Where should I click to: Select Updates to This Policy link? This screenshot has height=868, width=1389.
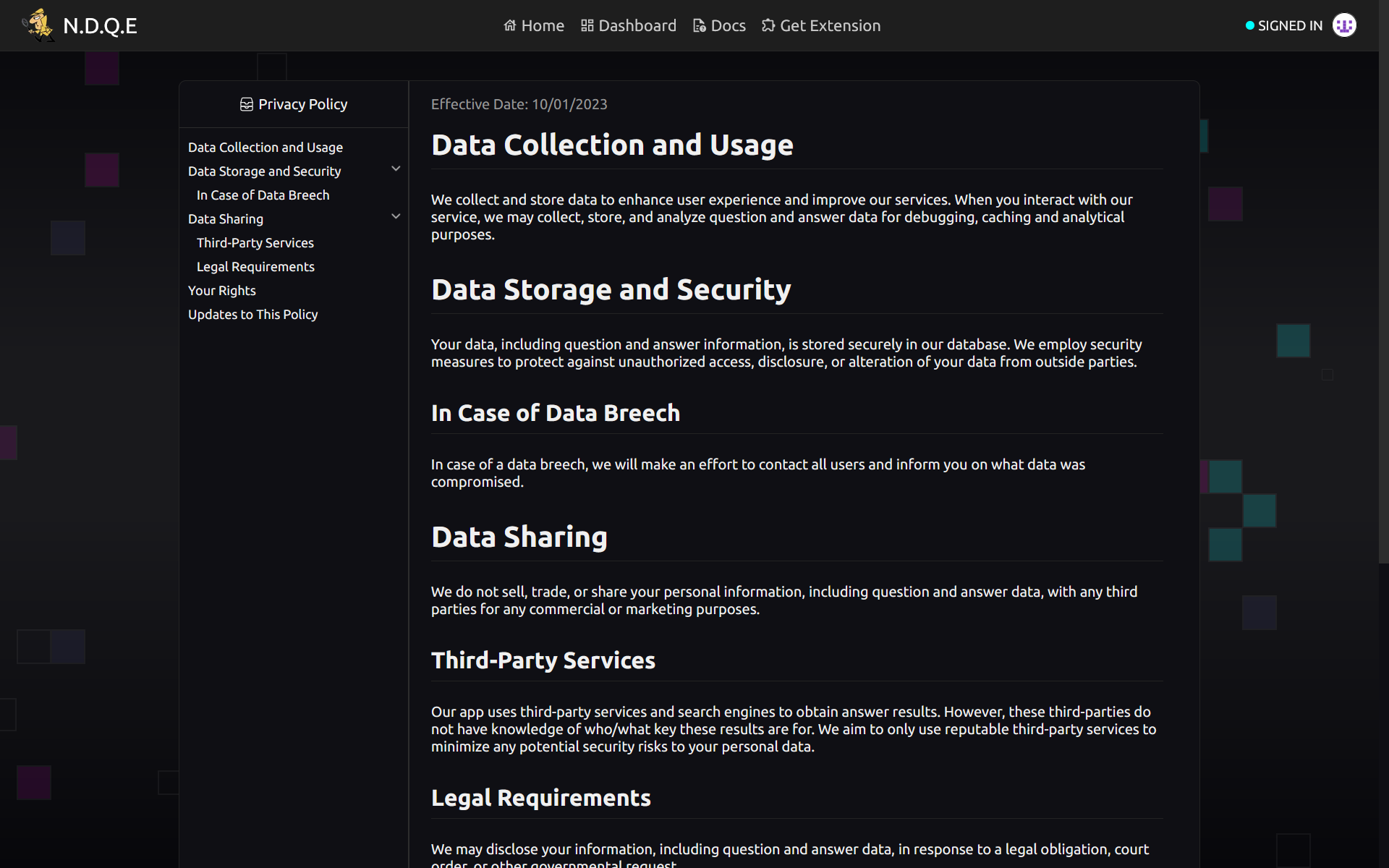coord(252,315)
